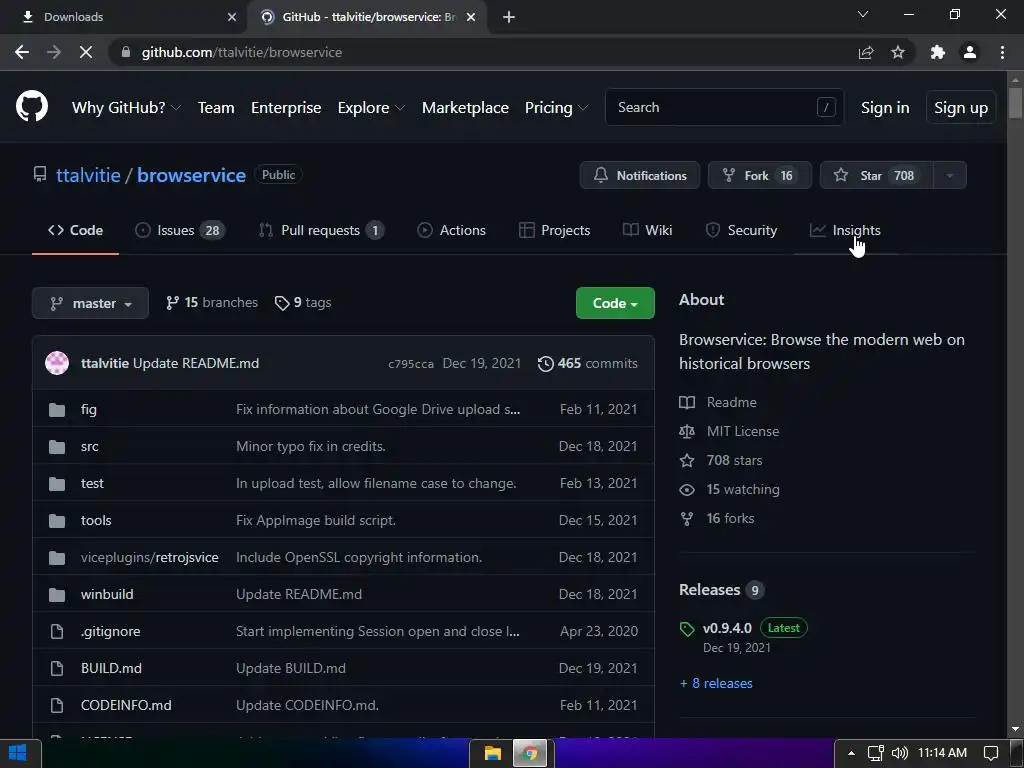Image resolution: width=1024 pixels, height=768 pixels.
Task: Star the browservice repository
Action: (x=876, y=175)
